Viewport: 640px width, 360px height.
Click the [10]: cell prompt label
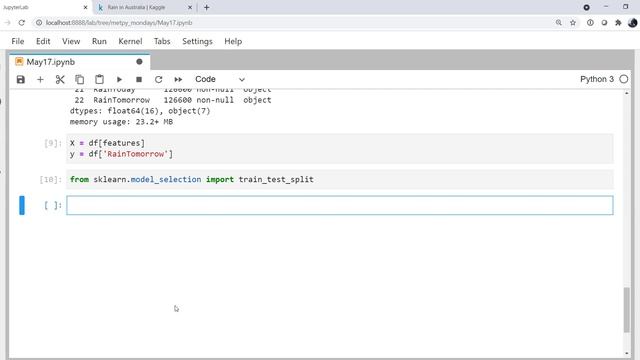[51, 180]
